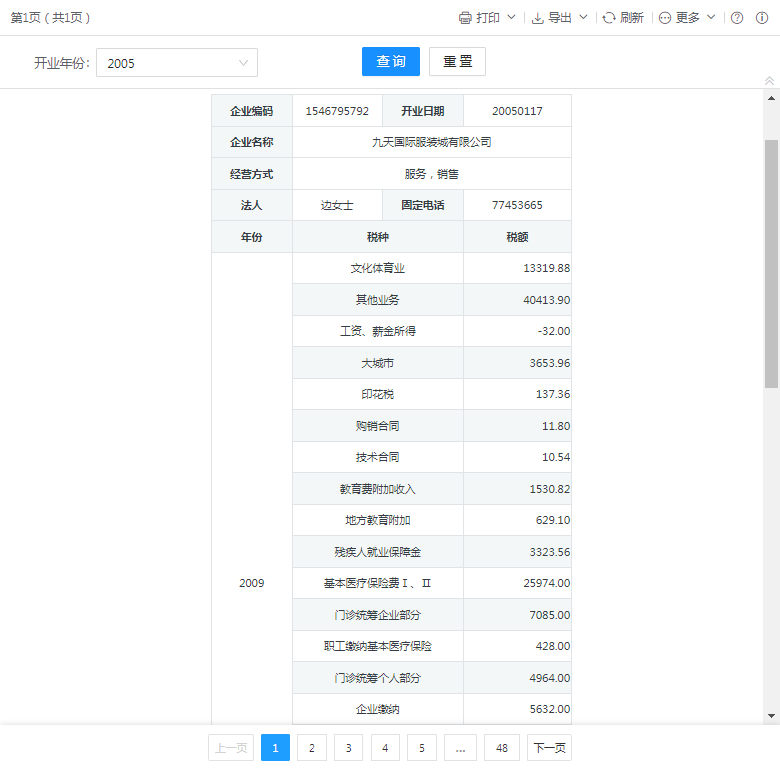
Task: Jump to last page 48
Action: click(502, 748)
